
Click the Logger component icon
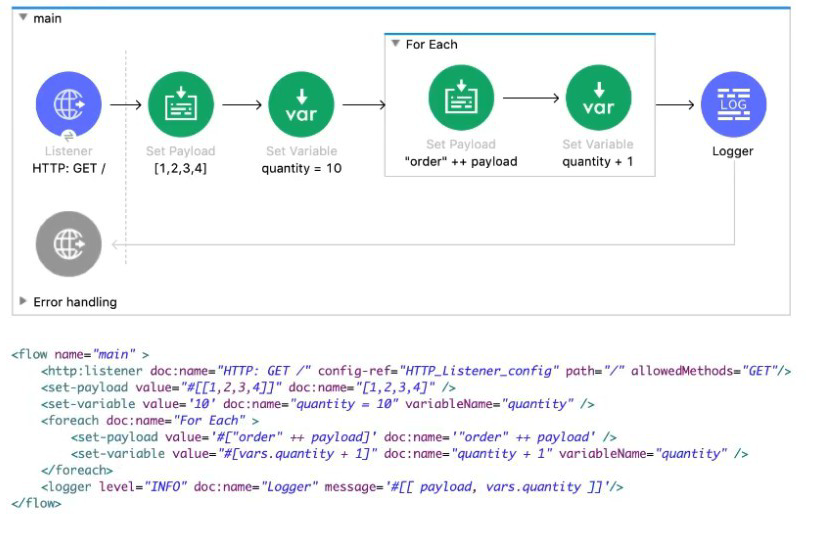(733, 104)
